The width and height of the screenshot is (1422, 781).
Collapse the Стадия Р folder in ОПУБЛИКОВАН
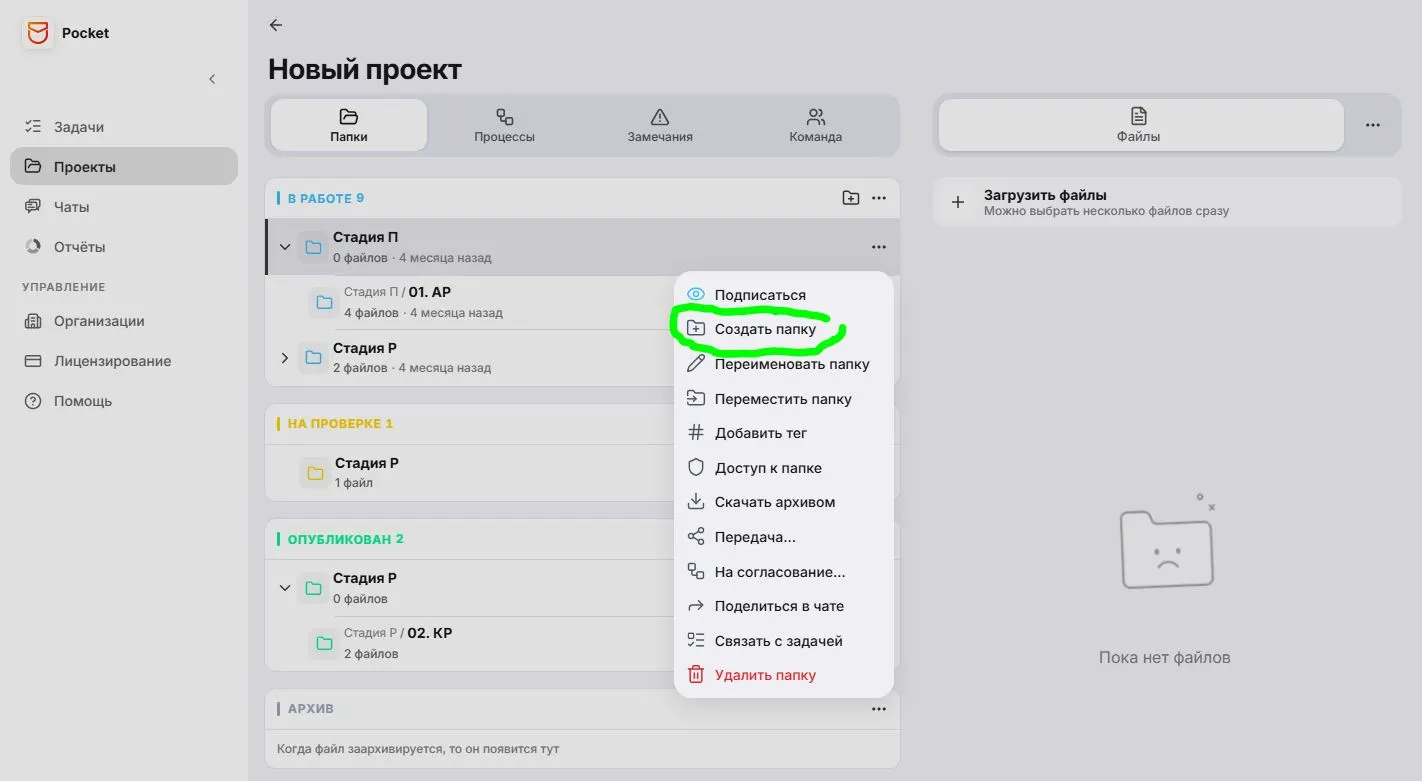click(x=285, y=588)
